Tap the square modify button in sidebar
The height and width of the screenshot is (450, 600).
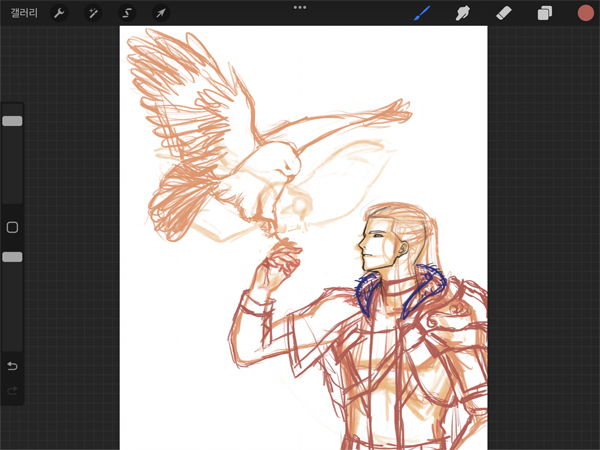(x=12, y=227)
